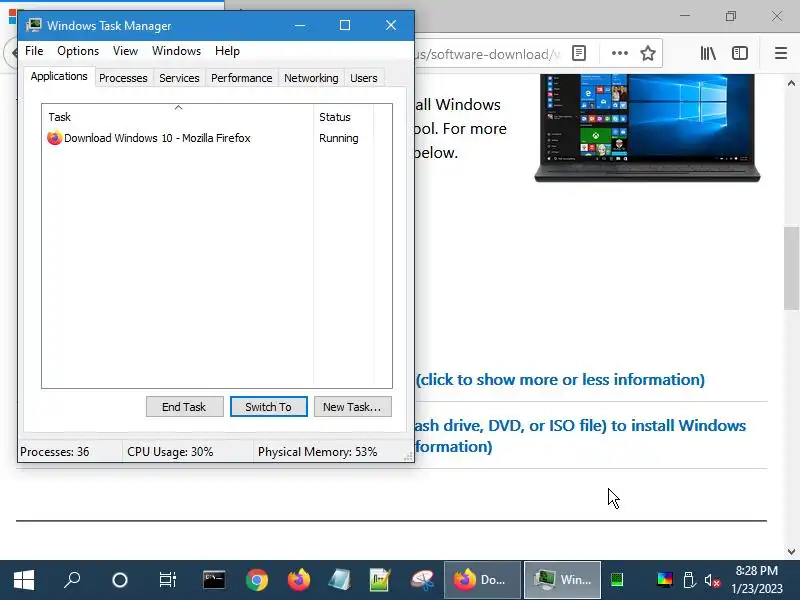Open the File menu in Task Manager
The image size is (800, 600).
point(34,51)
